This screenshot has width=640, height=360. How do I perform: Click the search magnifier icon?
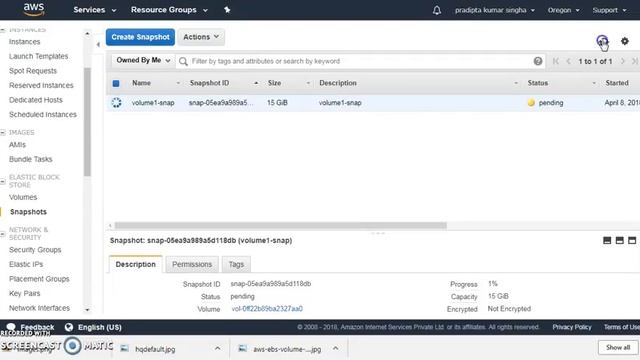click(x=183, y=61)
